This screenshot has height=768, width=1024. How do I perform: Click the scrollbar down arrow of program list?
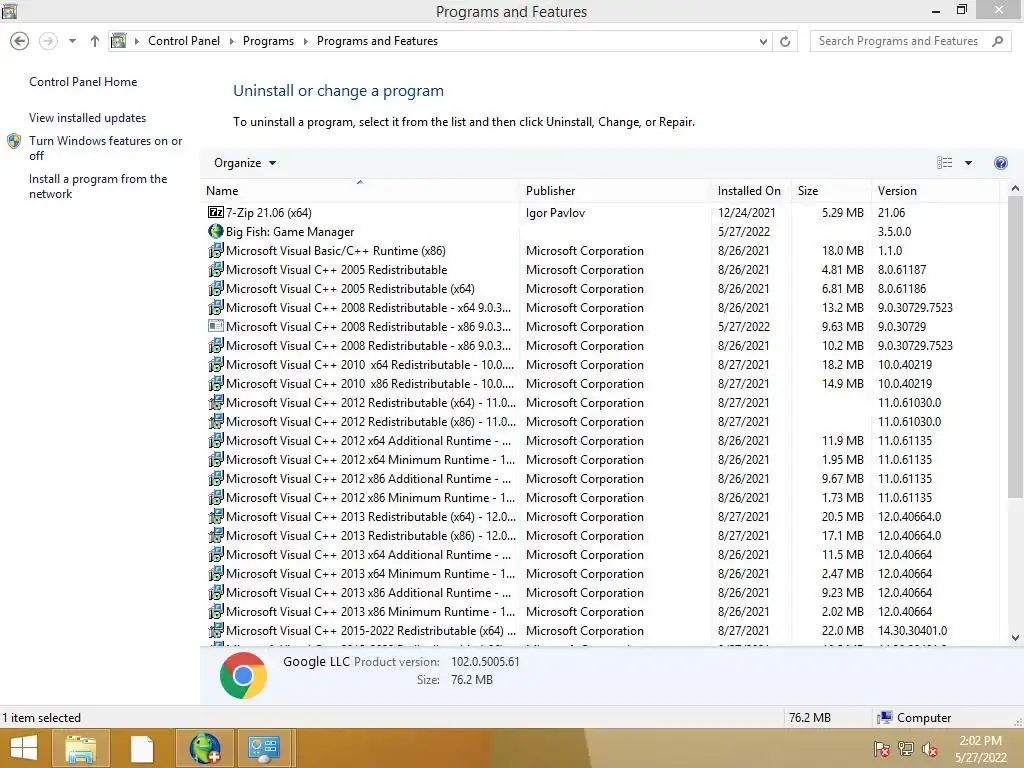point(1015,638)
